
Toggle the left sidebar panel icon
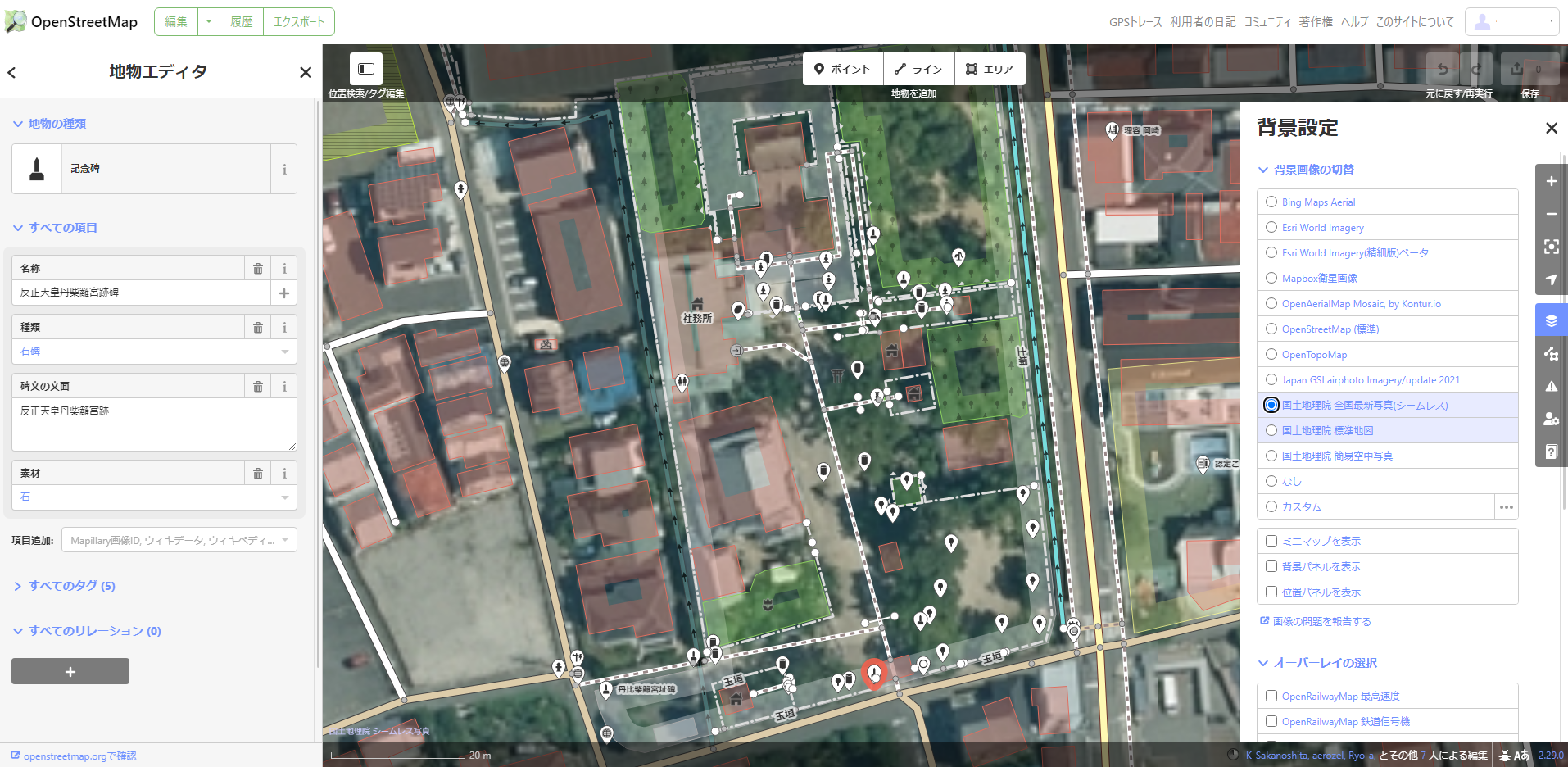(x=366, y=69)
